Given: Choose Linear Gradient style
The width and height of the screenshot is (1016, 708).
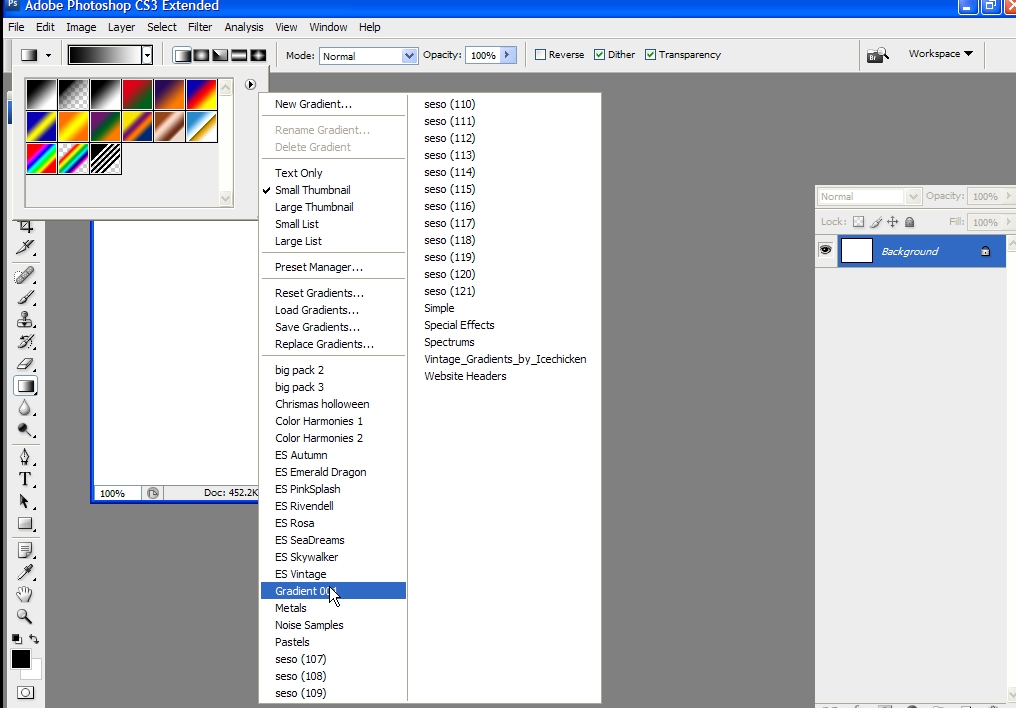Looking at the screenshot, I should coord(183,55).
